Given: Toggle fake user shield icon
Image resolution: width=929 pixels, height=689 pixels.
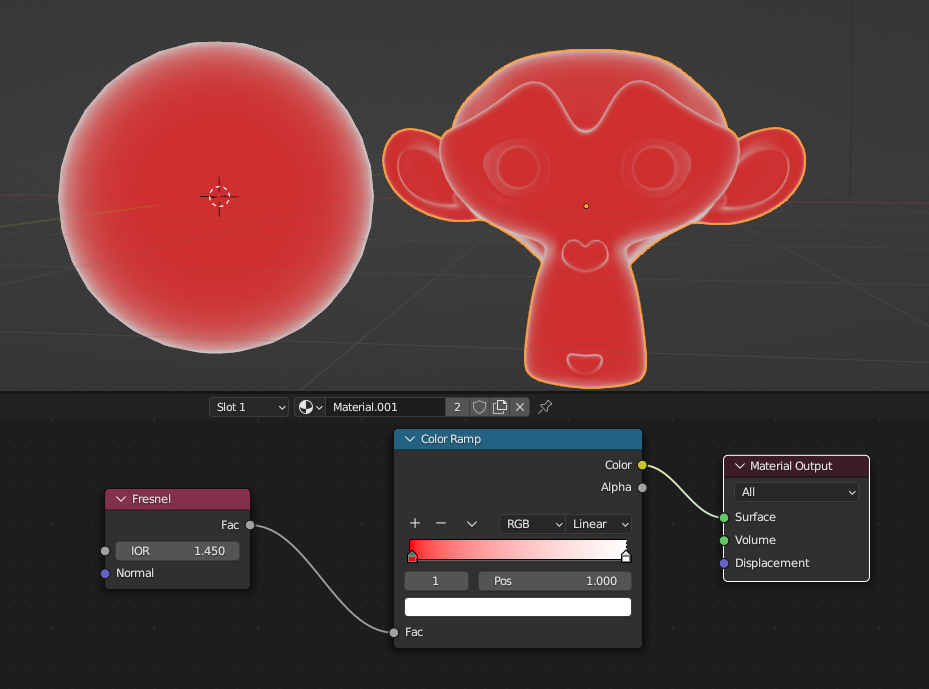Looking at the screenshot, I should 479,407.
